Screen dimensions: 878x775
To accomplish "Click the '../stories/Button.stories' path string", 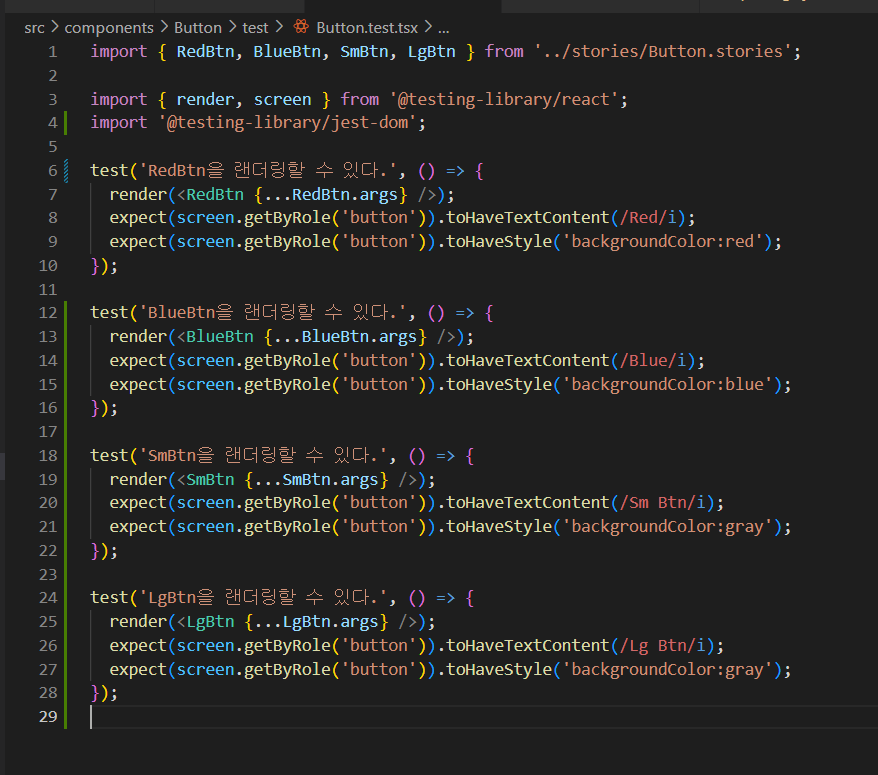I will click(662, 52).
